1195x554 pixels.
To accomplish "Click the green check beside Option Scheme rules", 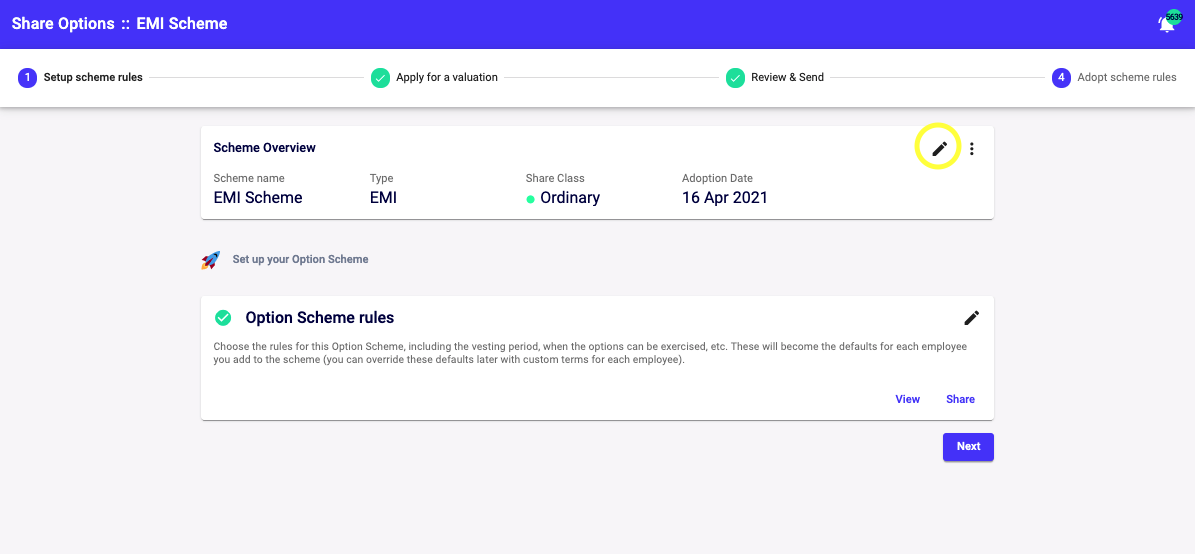I will (223, 317).
